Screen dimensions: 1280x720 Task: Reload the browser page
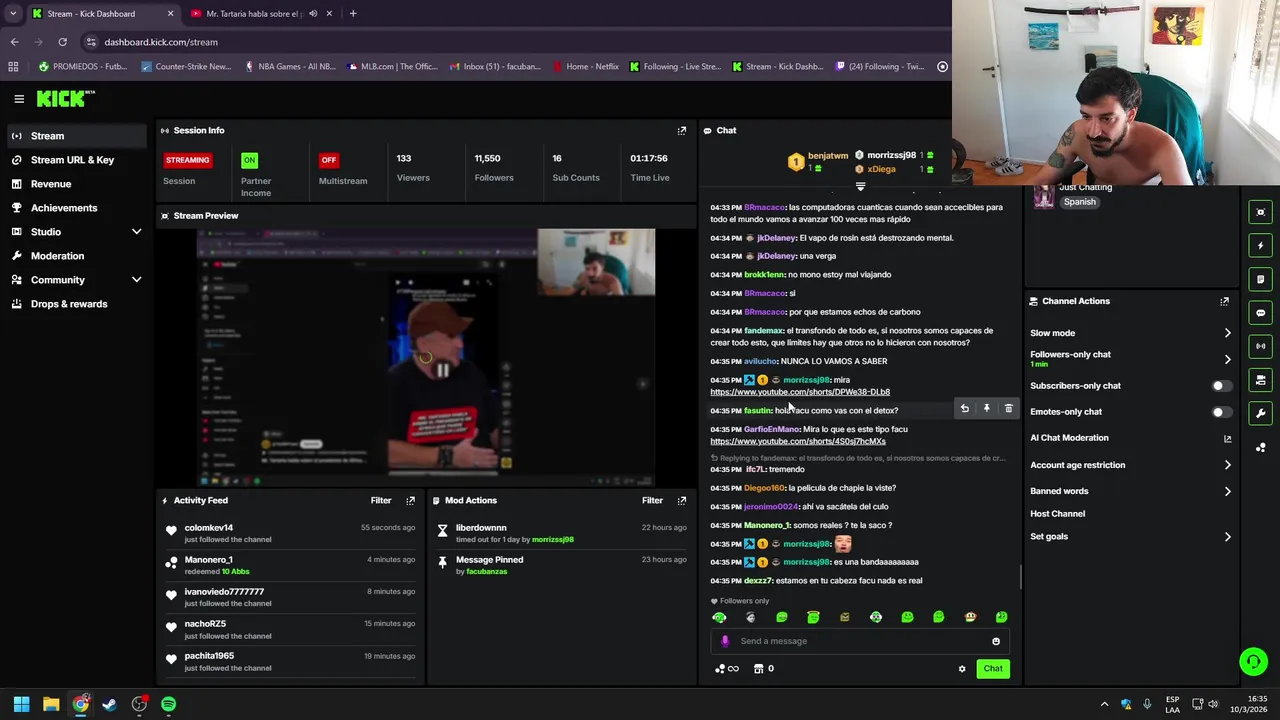(62, 42)
